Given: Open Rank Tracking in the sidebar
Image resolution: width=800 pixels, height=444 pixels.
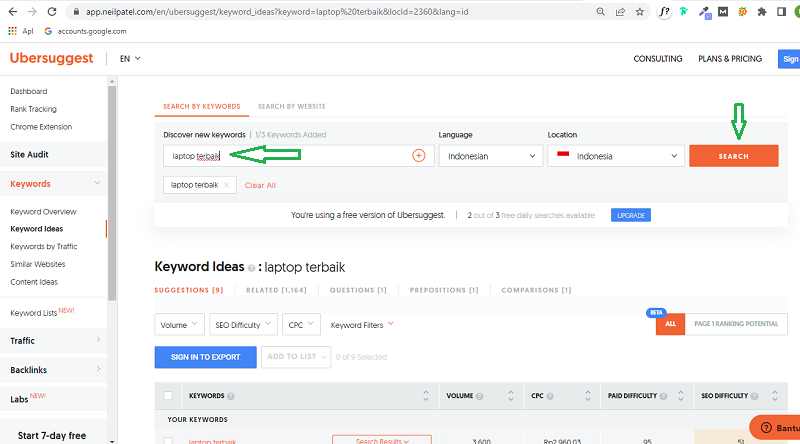Looking at the screenshot, I should (33, 109).
